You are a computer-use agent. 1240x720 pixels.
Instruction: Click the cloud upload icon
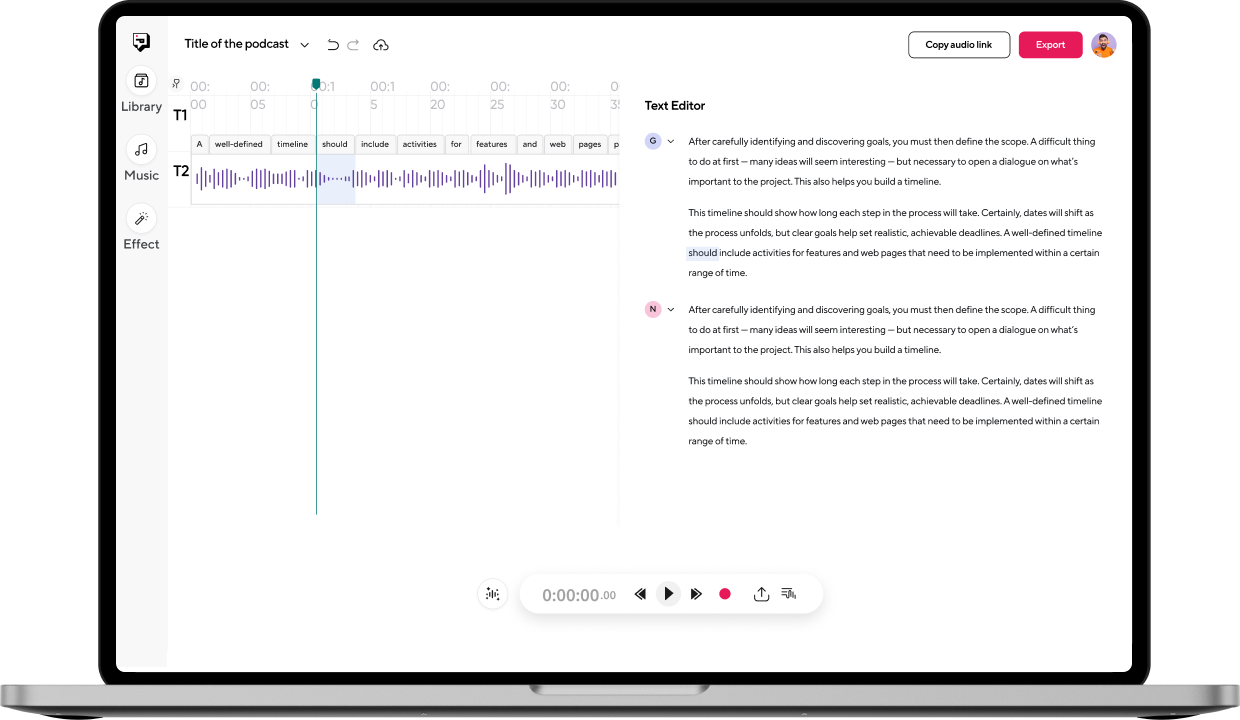(381, 45)
